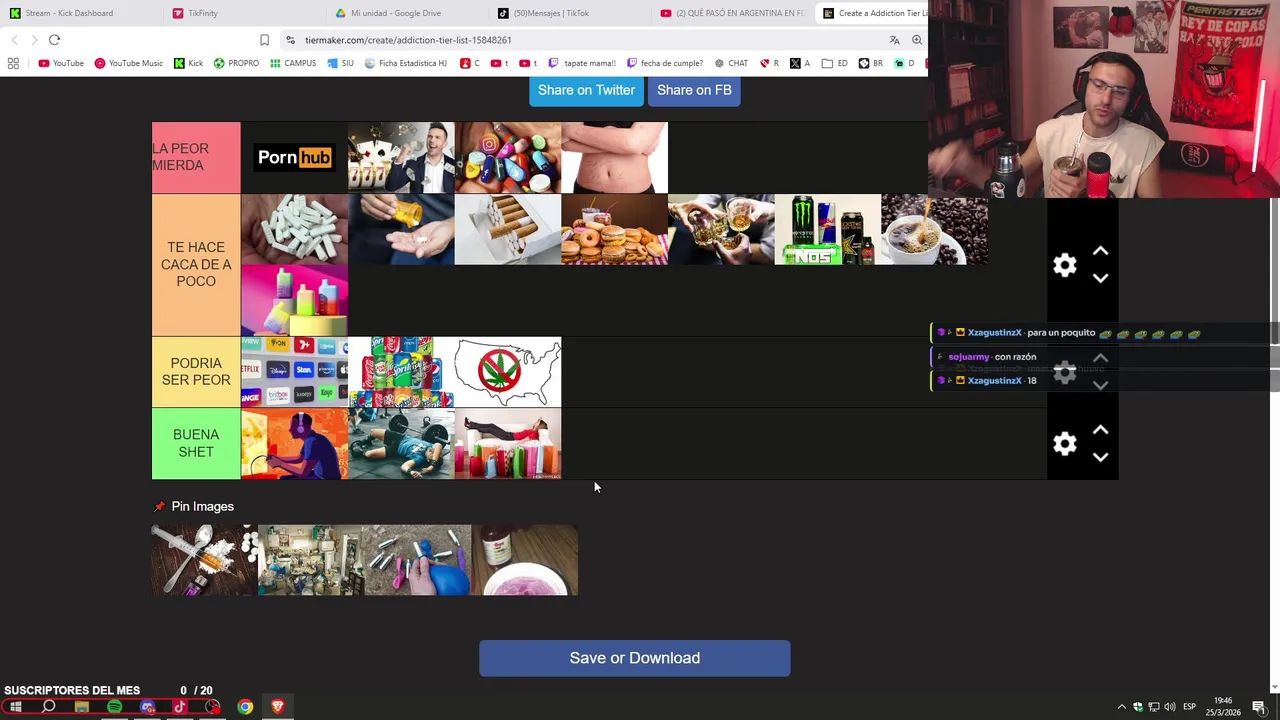This screenshot has width=1280, height=720.
Task: Open the browser apps grid icon
Action: 13,63
